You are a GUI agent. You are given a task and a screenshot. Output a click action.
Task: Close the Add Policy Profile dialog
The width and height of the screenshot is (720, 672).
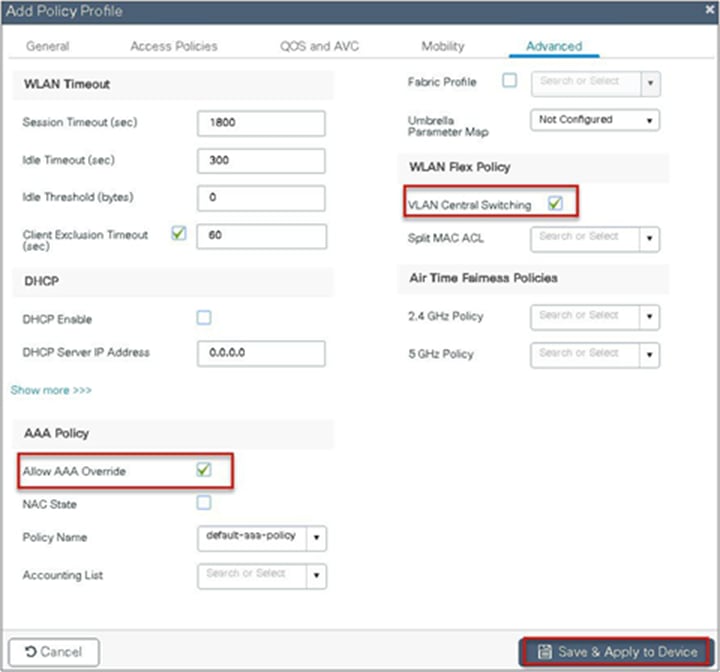click(710, 10)
